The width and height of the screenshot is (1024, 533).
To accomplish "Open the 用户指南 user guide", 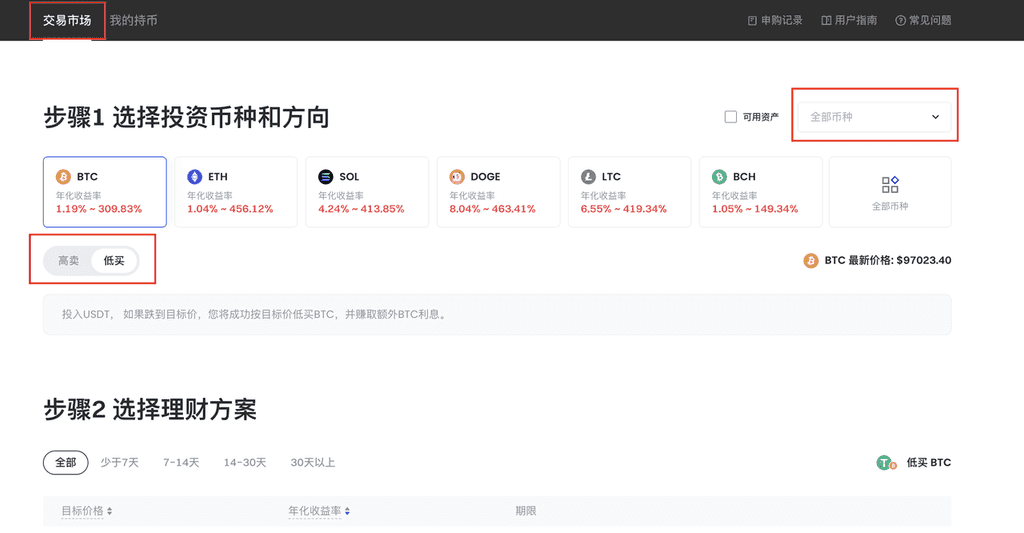I will 849,20.
